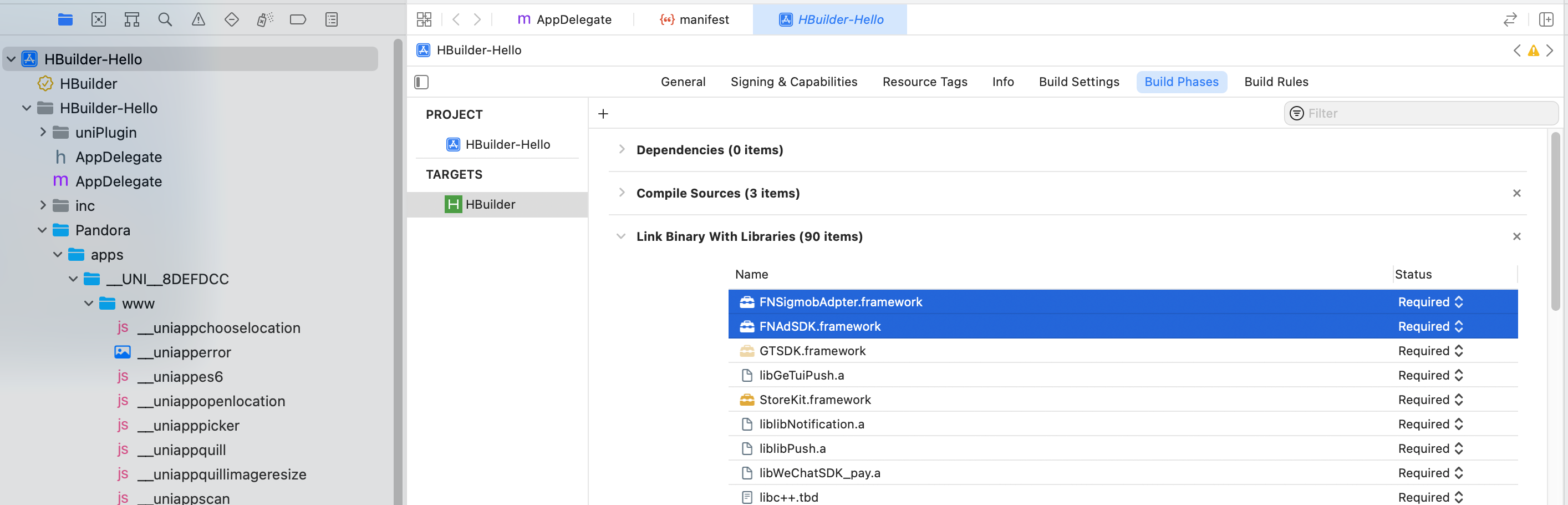Open the AppDelegate editor tab
The width and height of the screenshot is (1568, 505).
[564, 19]
